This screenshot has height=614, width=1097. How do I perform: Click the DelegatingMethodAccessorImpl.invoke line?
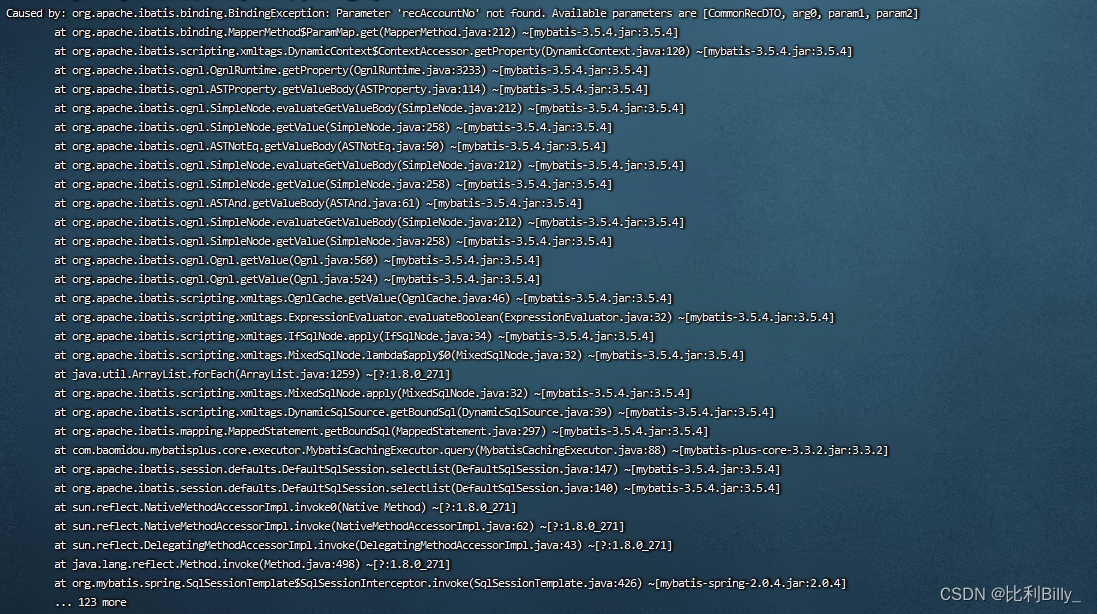363,545
